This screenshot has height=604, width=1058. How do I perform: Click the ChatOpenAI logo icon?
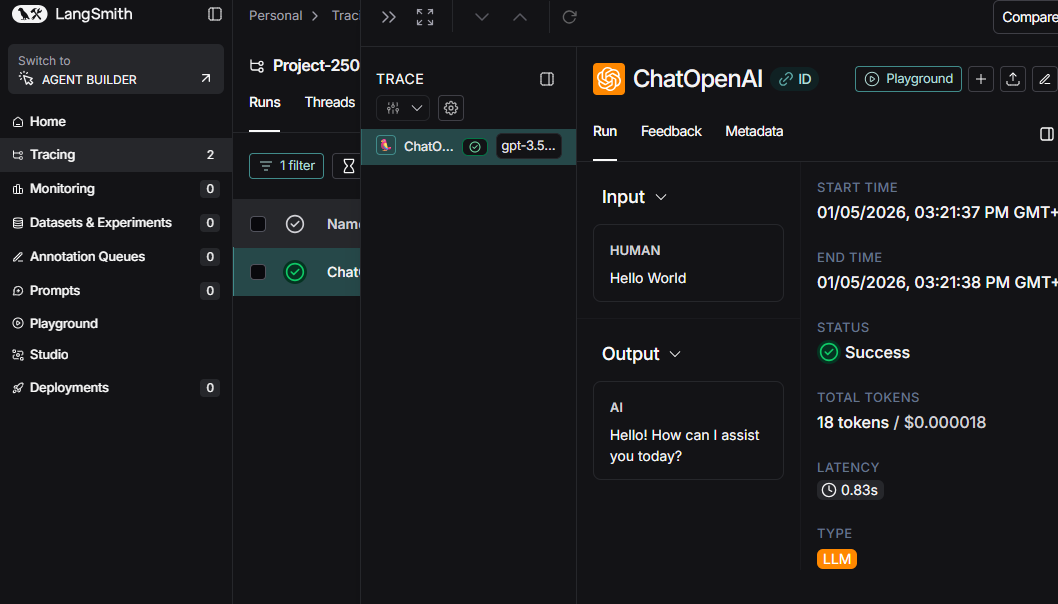[x=609, y=79]
